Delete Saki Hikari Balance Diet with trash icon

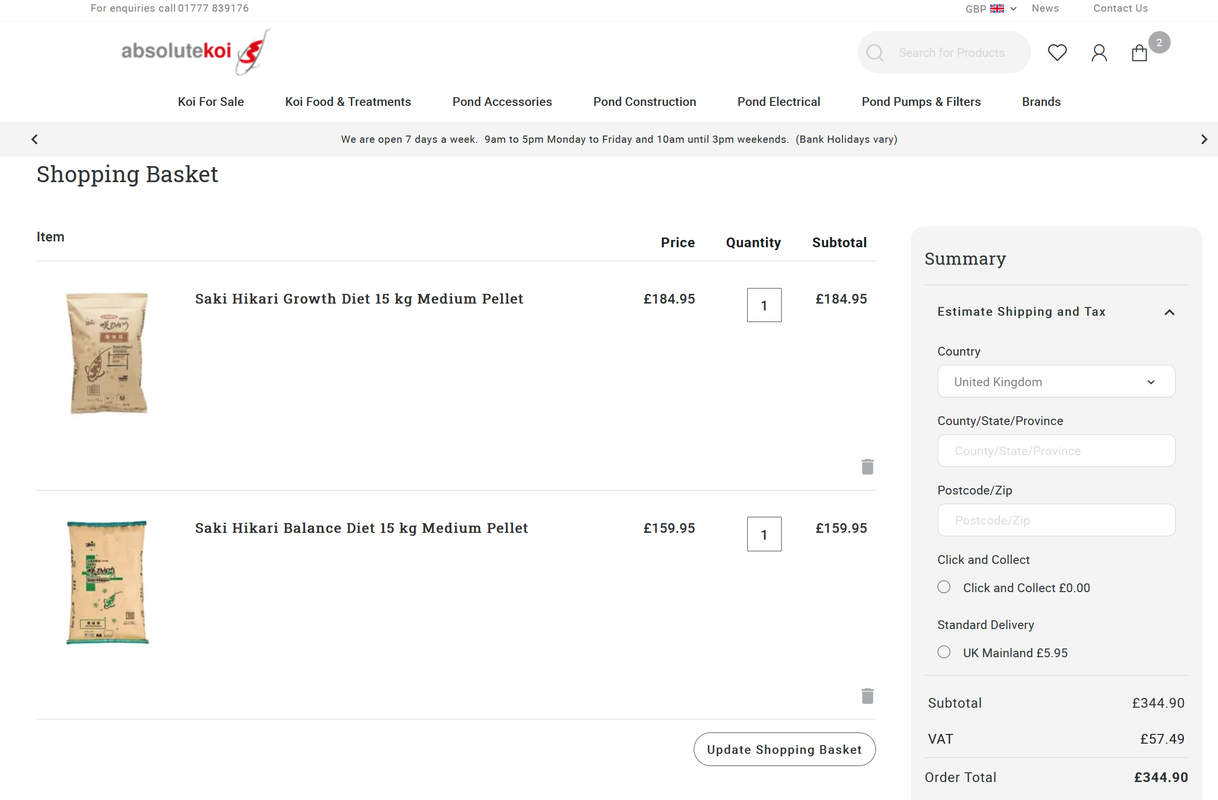coord(867,696)
